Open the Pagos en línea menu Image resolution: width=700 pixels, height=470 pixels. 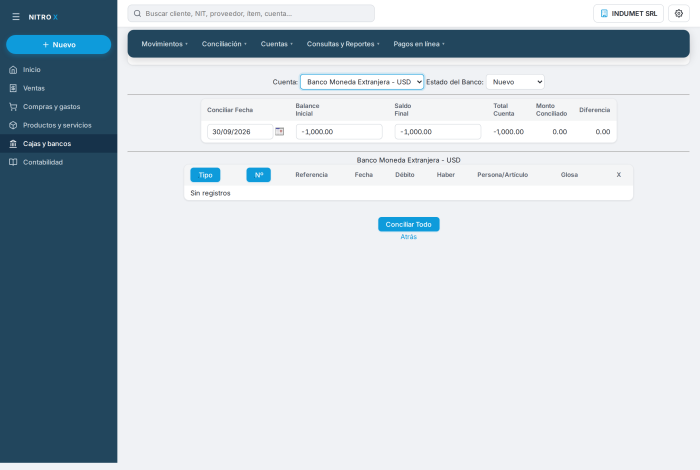coord(419,44)
